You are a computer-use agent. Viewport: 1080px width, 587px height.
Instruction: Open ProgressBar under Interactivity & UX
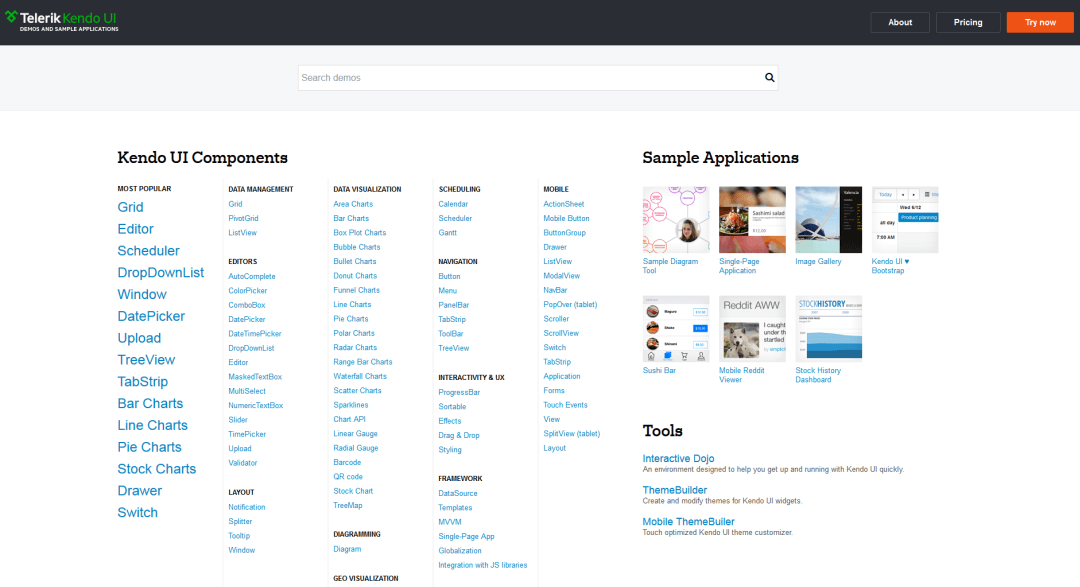[459, 393]
